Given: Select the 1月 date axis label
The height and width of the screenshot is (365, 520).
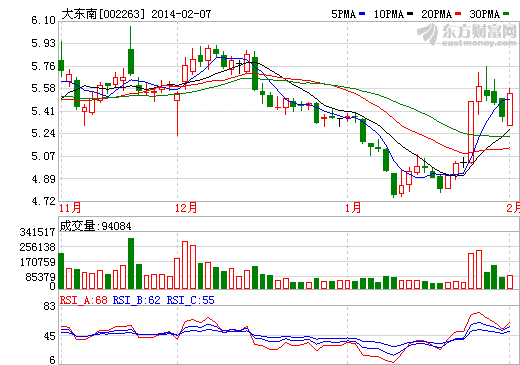Looking at the screenshot, I should [353, 208].
